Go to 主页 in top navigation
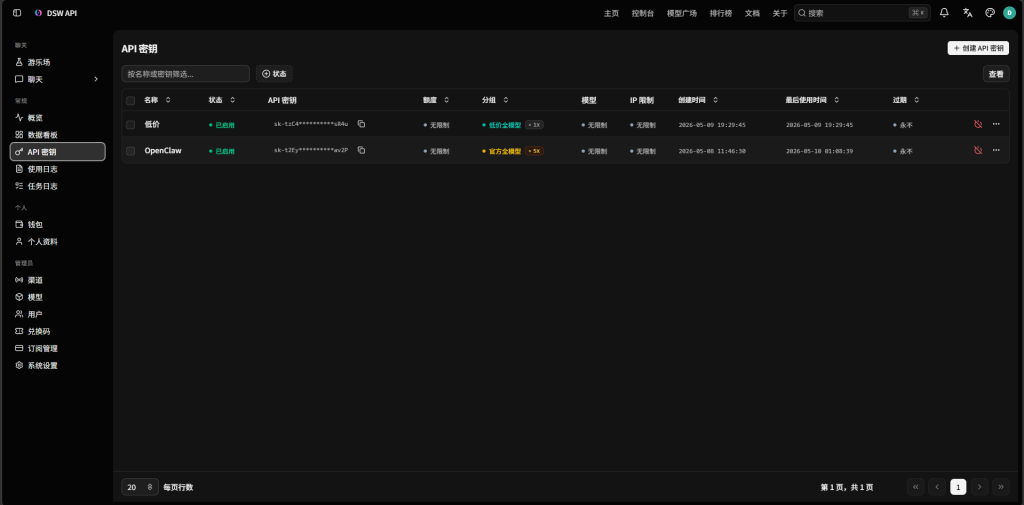Screen dimensions: 1024x505 coord(611,13)
